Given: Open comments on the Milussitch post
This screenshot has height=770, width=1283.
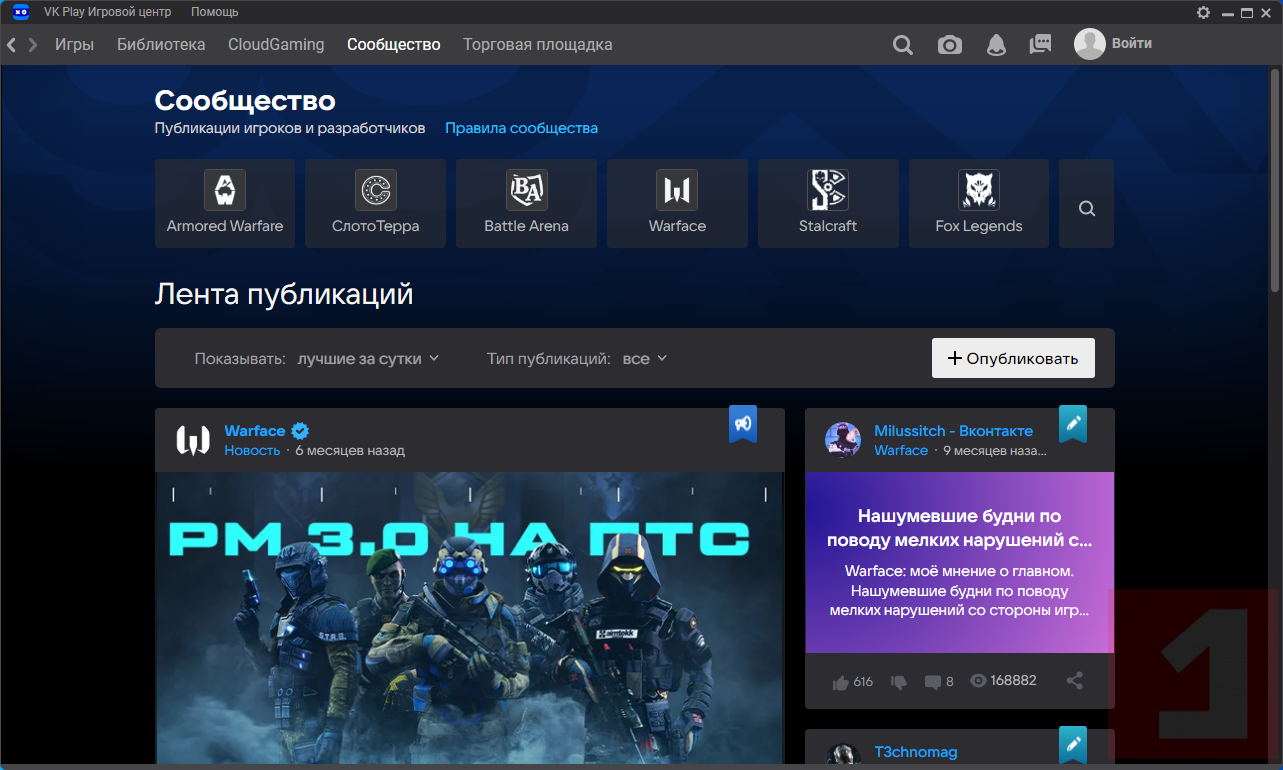Looking at the screenshot, I should click(x=939, y=682).
